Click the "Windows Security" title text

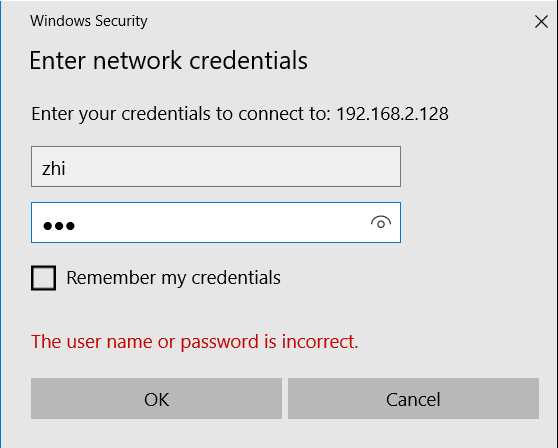[89, 21]
